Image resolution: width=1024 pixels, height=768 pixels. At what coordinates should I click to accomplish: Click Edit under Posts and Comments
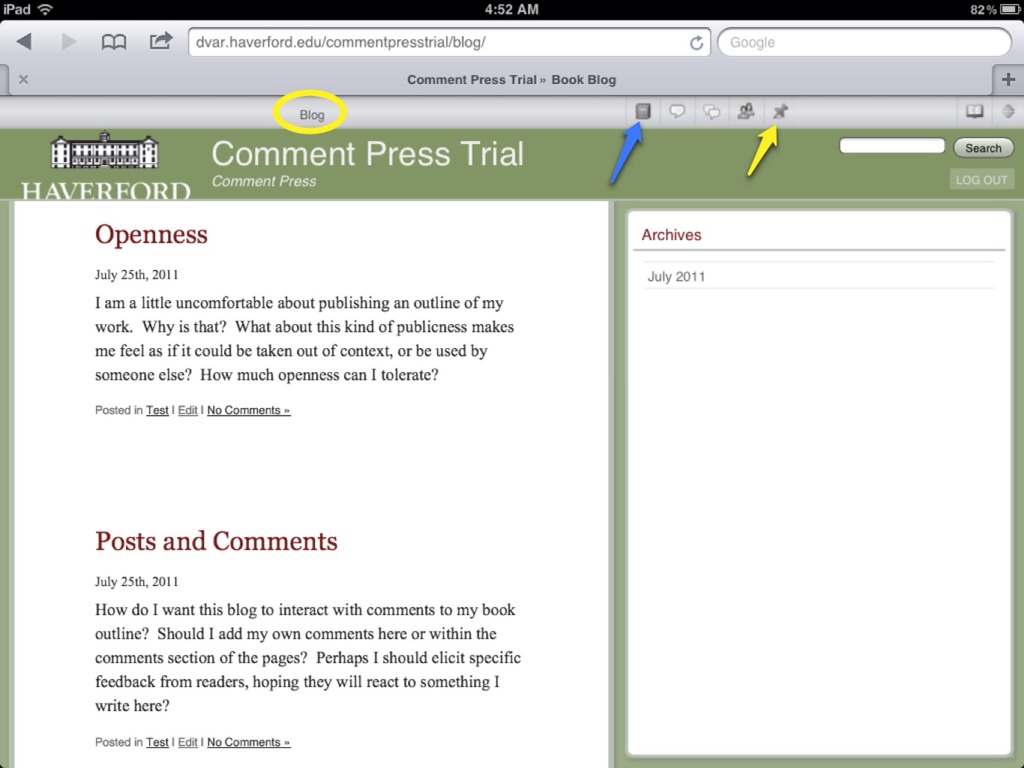(187, 742)
